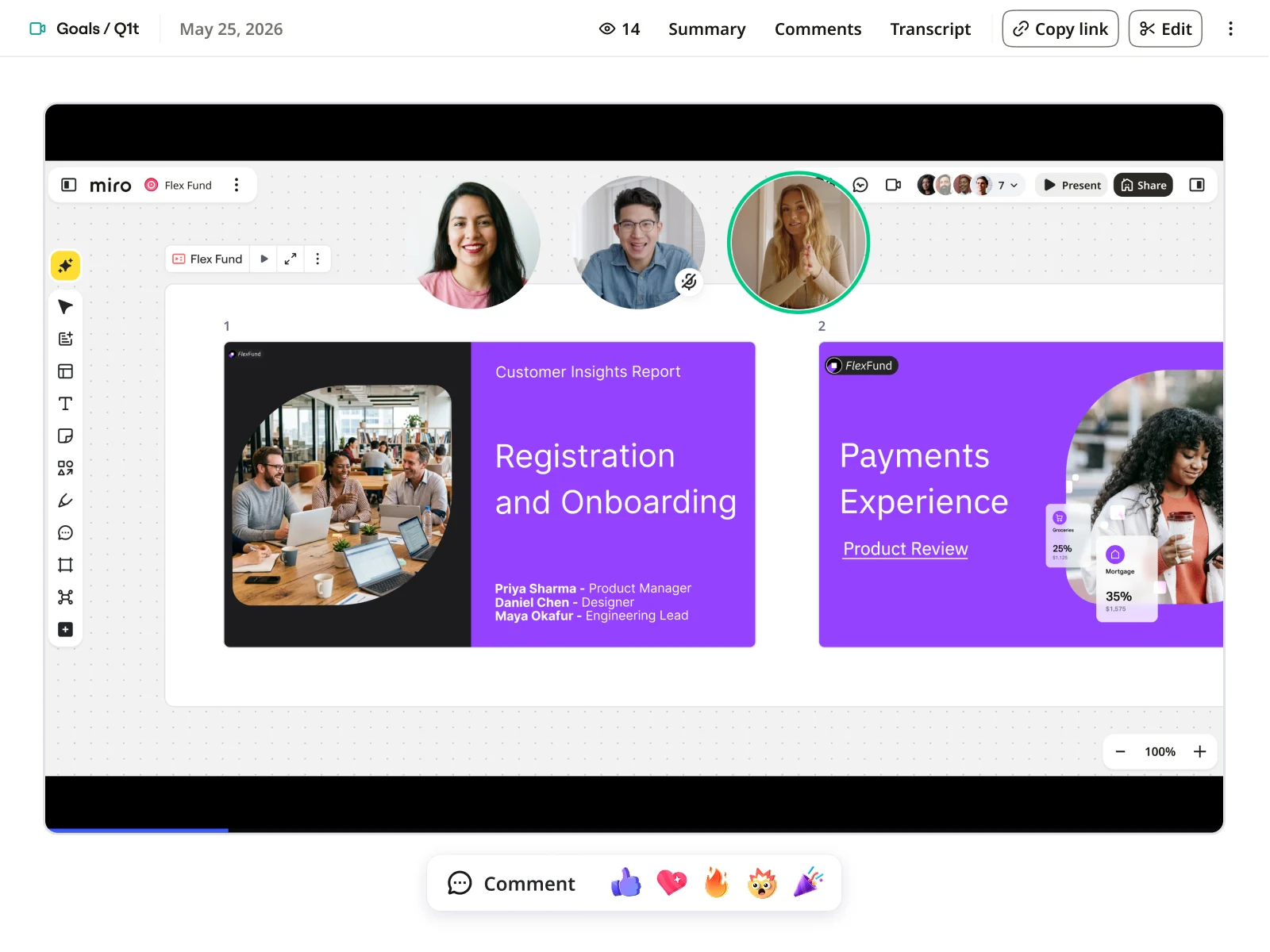Play the Flex Fund frame presentation
The width and height of the screenshot is (1270, 952).
[x=264, y=259]
